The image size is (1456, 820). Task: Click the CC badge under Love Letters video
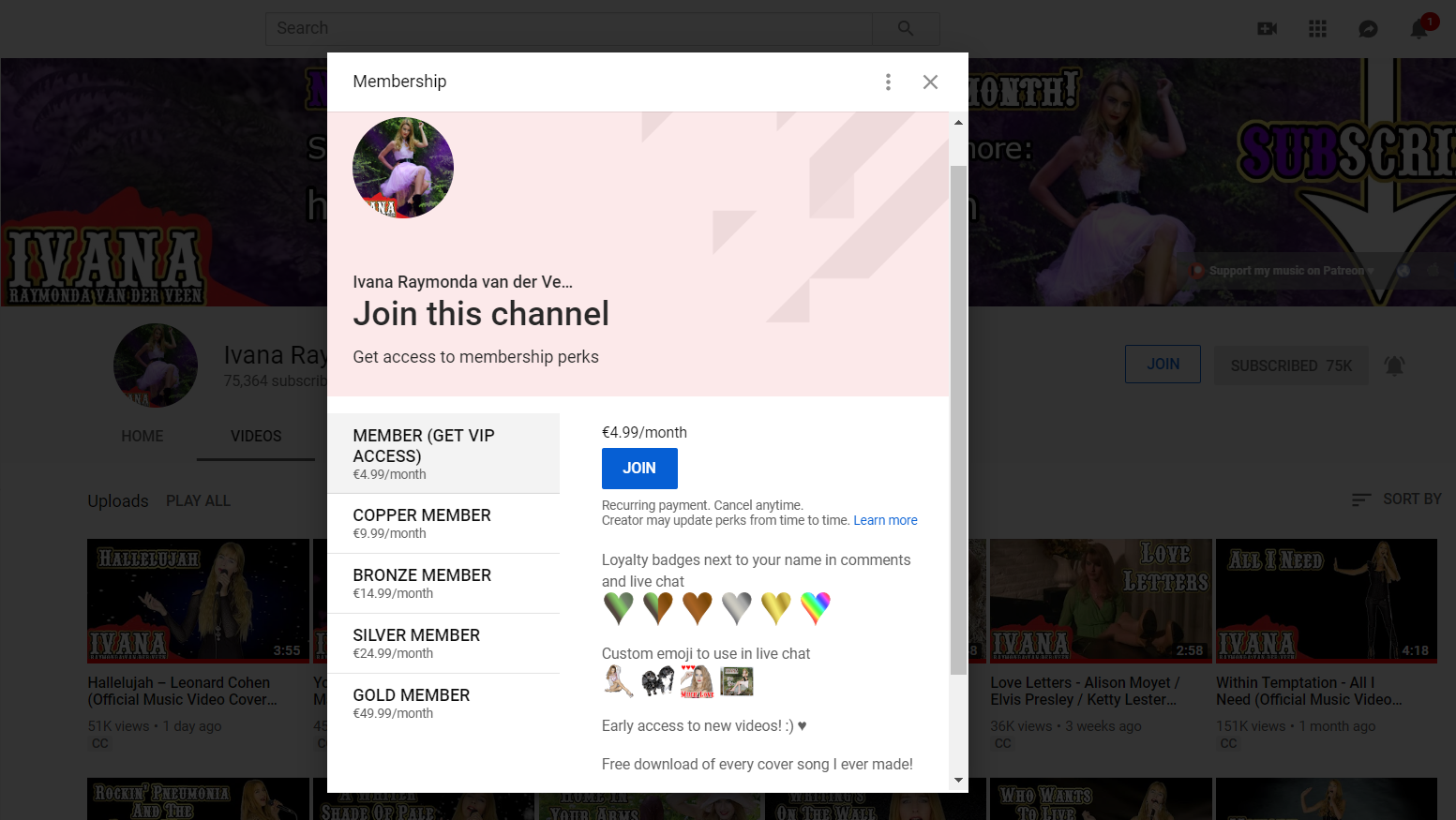click(1003, 744)
